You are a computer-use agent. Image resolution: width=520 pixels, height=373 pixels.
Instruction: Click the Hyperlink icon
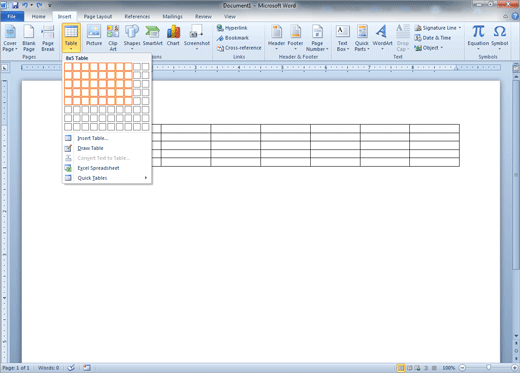[220, 28]
